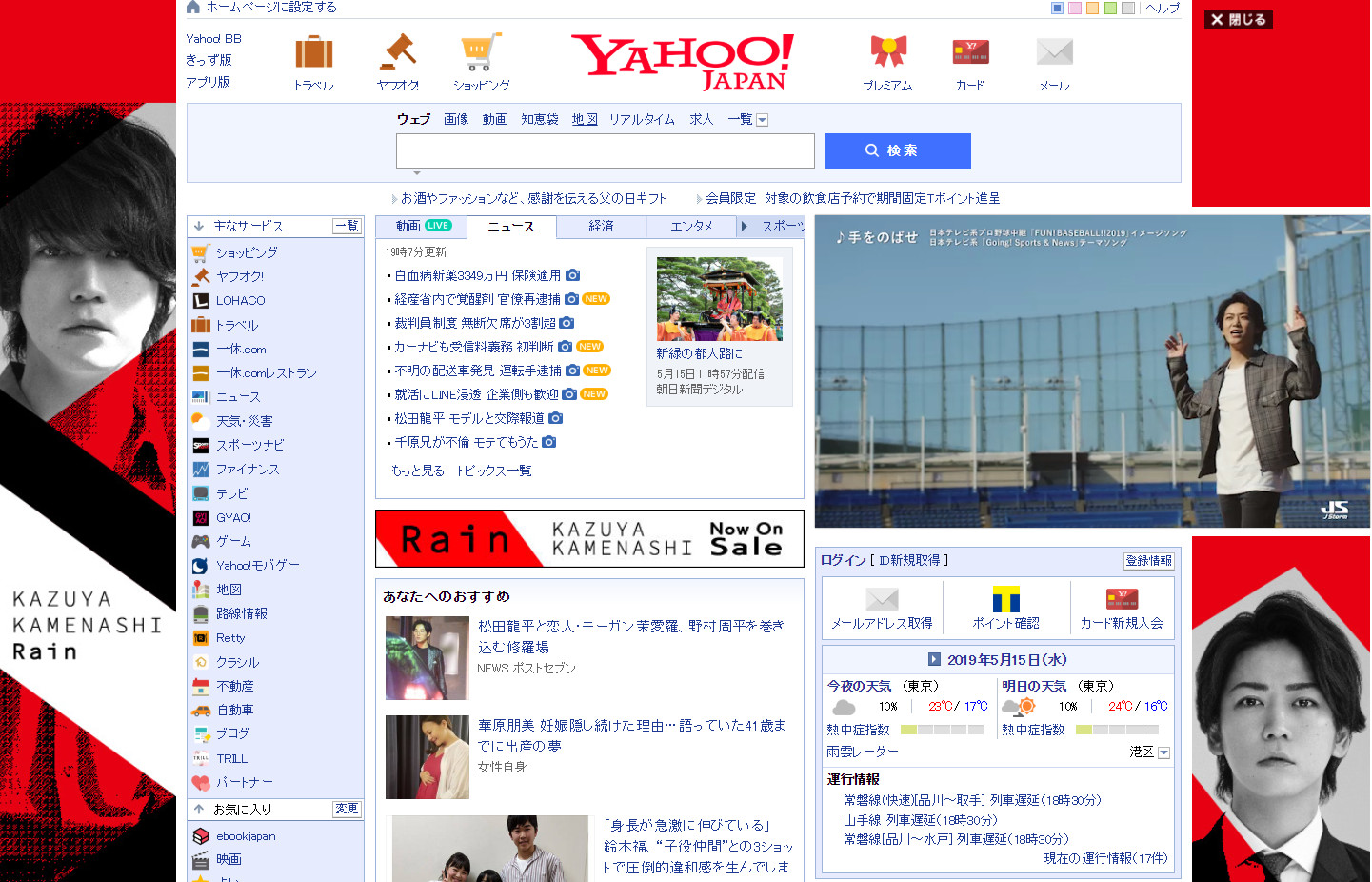The width and height of the screenshot is (1372, 882).
Task: Open the Rain Kazuya Kamenashi Now On Sale banner
Action: coord(589,539)
